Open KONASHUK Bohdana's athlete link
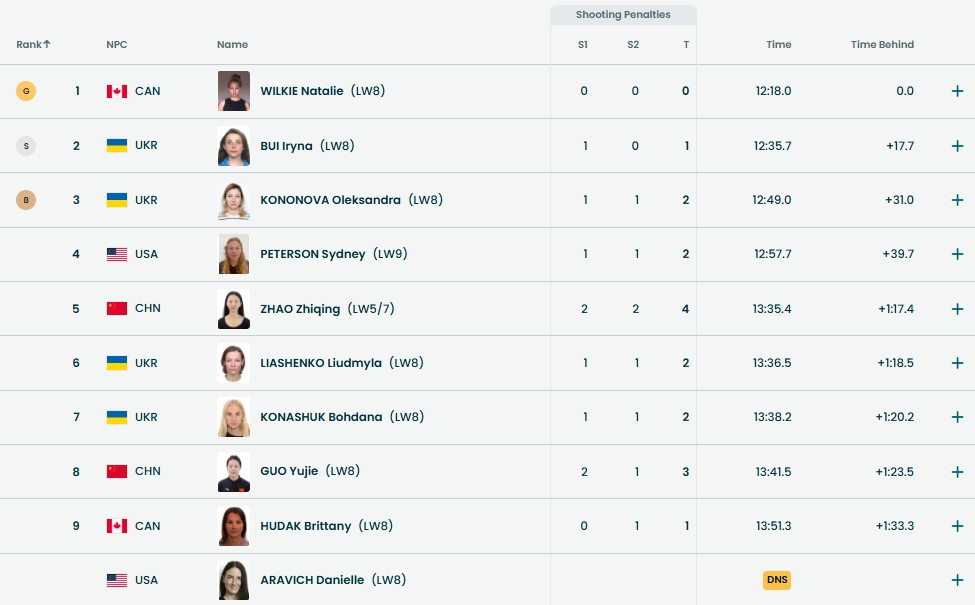This screenshot has width=975, height=605. pos(321,417)
